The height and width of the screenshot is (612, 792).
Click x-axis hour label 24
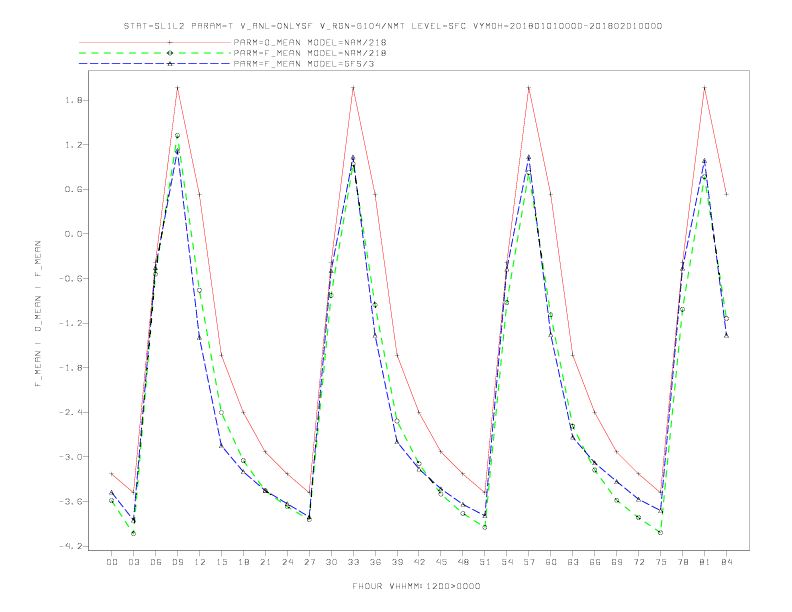(x=287, y=562)
